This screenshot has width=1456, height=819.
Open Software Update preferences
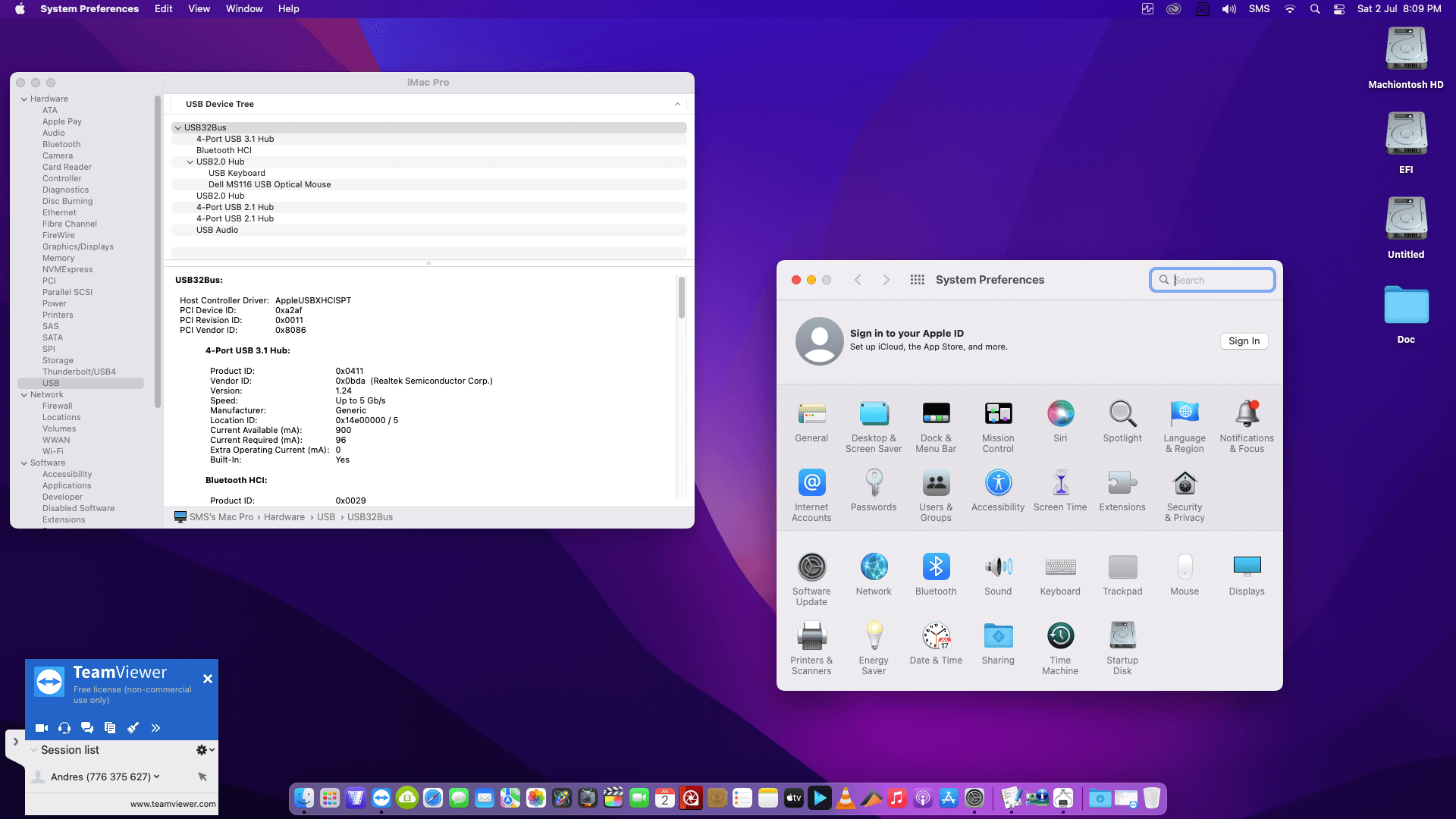(x=811, y=567)
